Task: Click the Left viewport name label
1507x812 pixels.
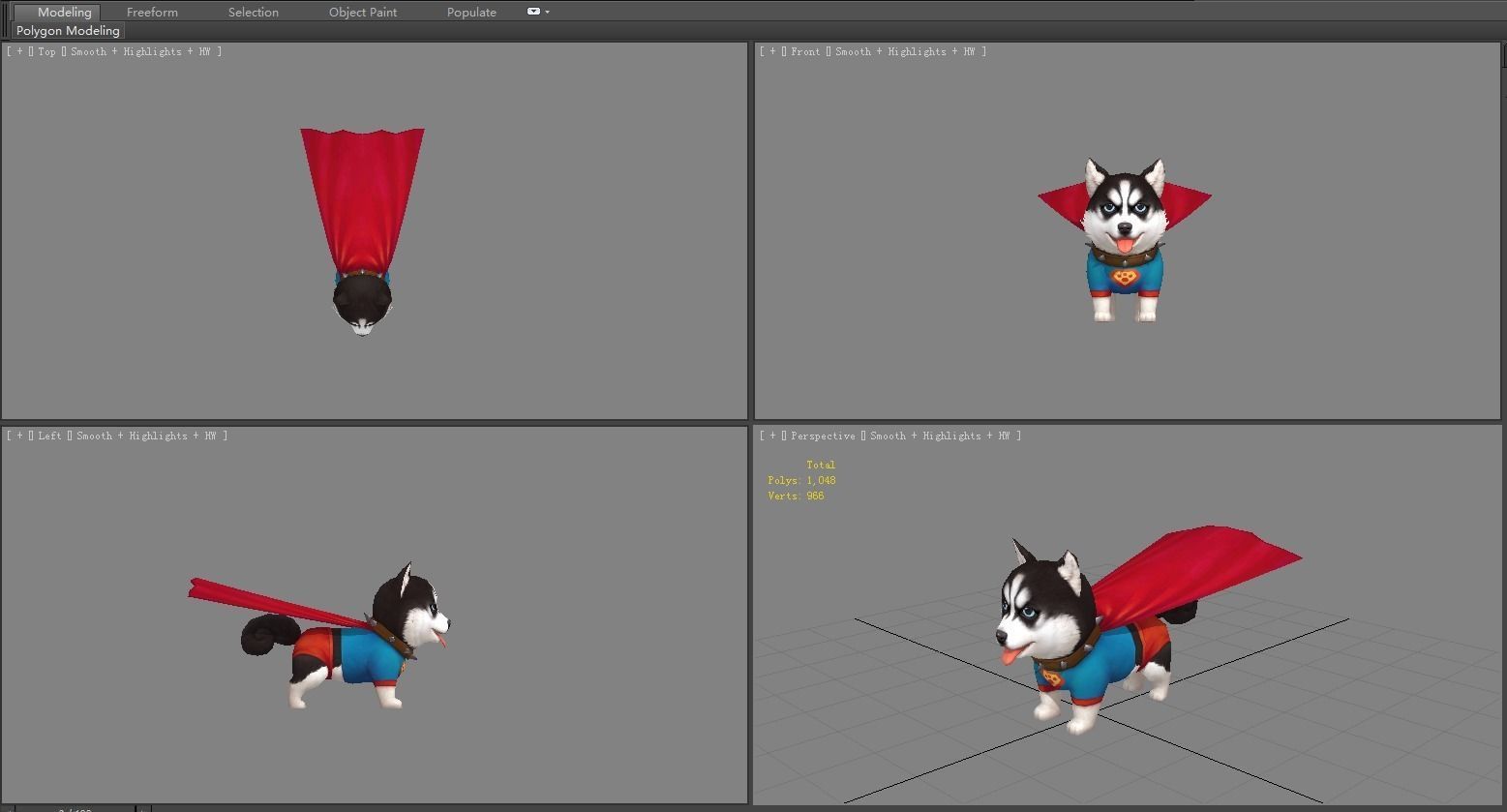Action: click(x=49, y=436)
